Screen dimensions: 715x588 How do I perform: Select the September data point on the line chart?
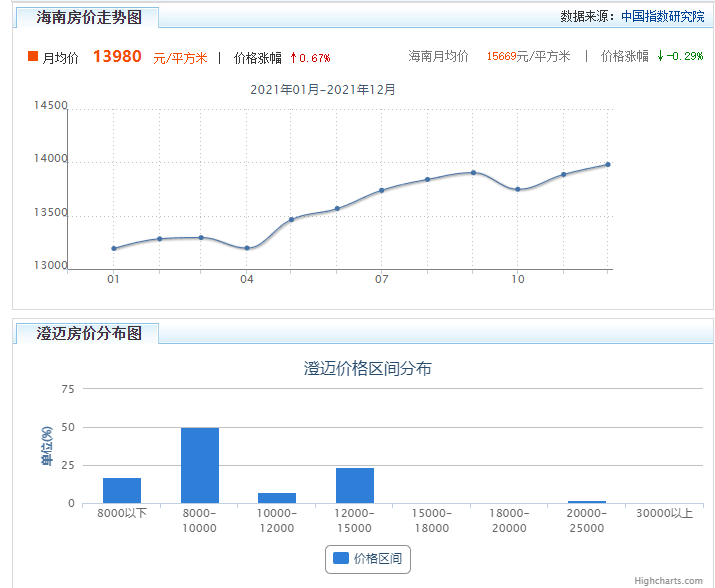[x=473, y=172]
